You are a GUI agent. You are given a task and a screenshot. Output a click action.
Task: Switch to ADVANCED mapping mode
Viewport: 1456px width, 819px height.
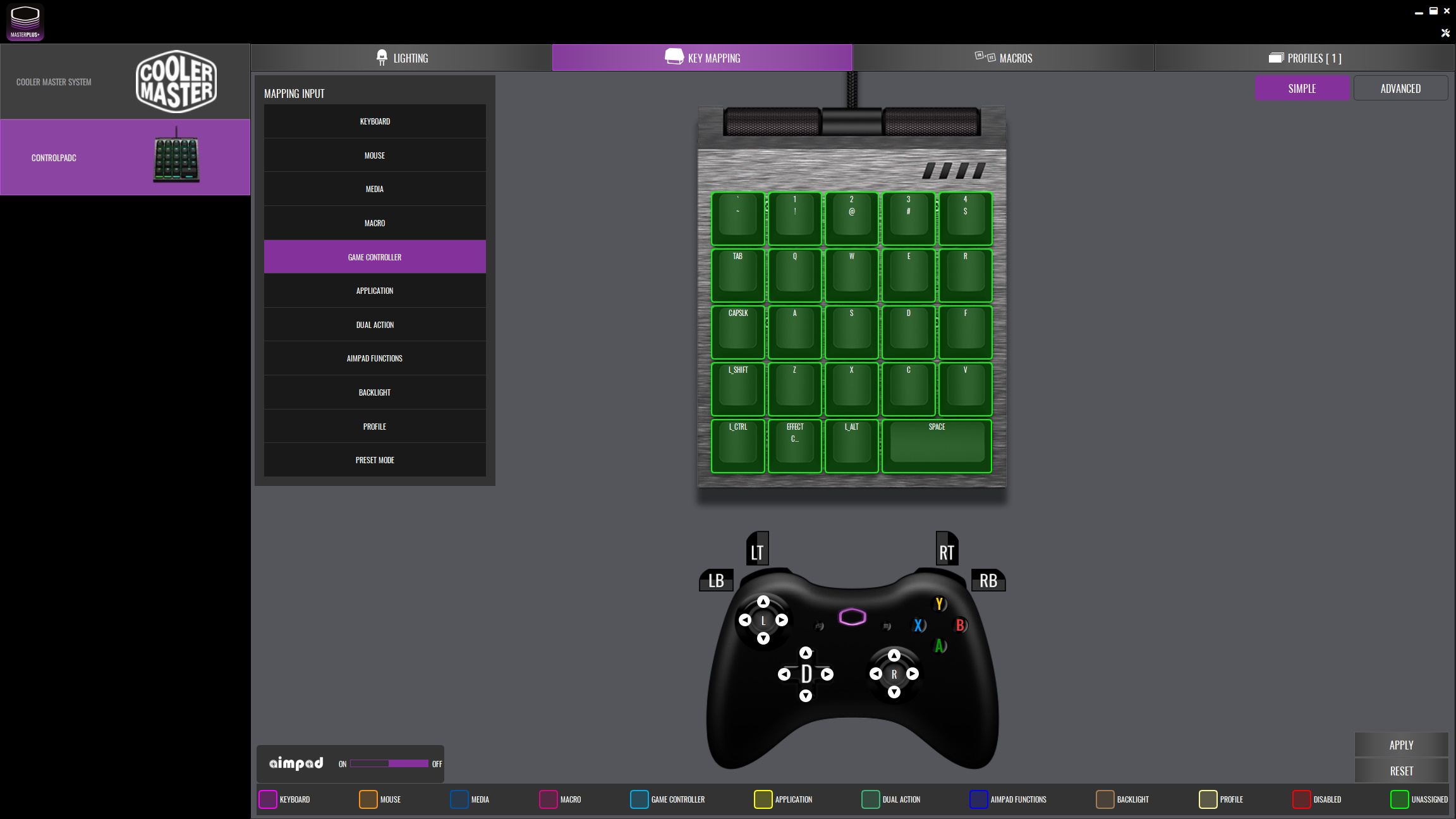point(1400,88)
